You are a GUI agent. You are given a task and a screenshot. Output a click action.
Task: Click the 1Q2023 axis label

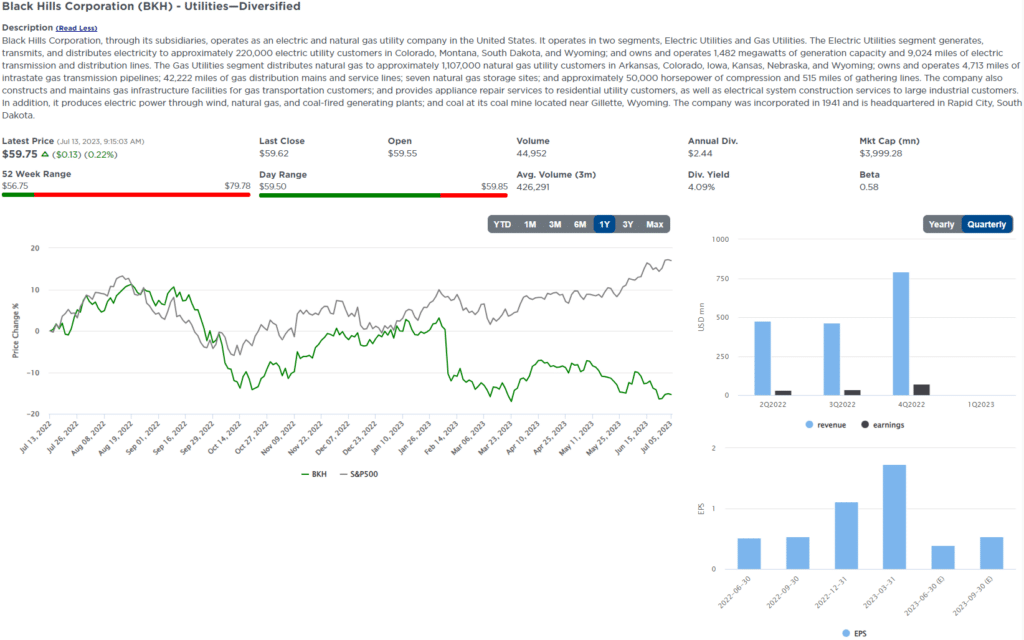point(981,404)
